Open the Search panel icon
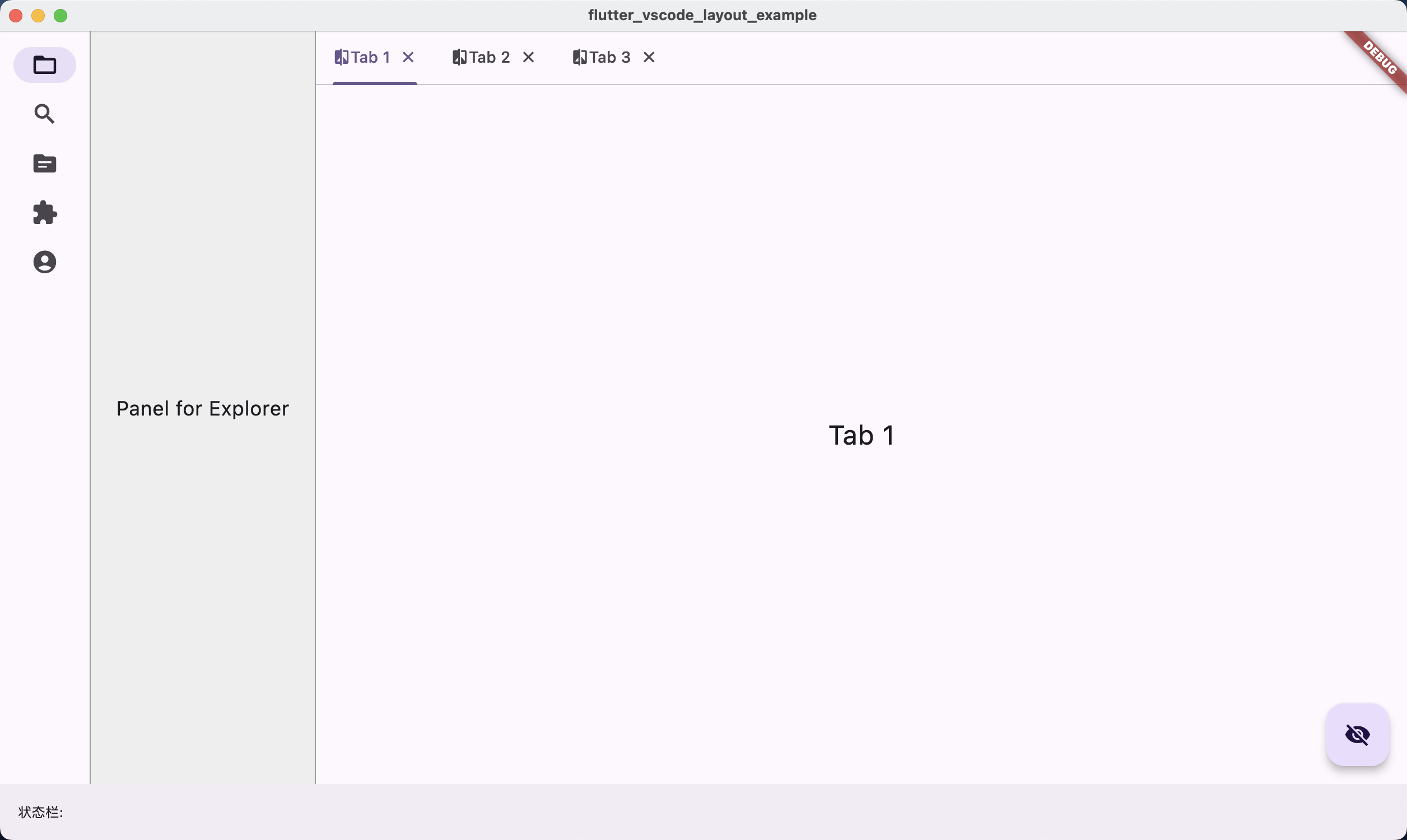The image size is (1407, 840). [45, 114]
